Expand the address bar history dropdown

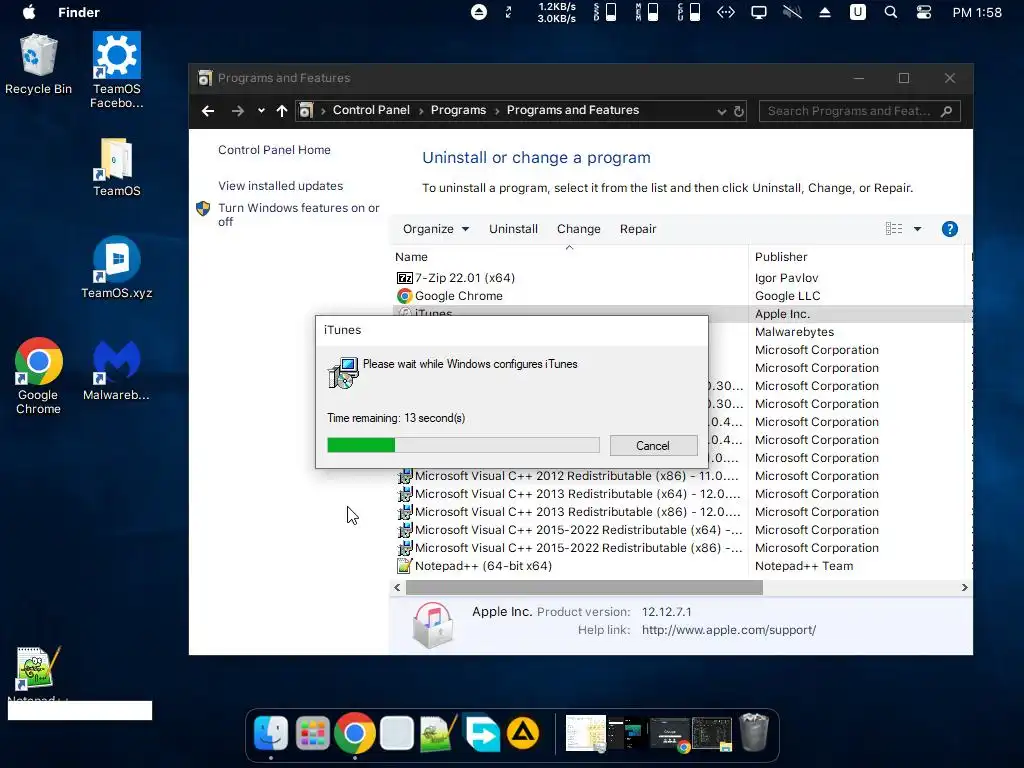[x=722, y=112]
